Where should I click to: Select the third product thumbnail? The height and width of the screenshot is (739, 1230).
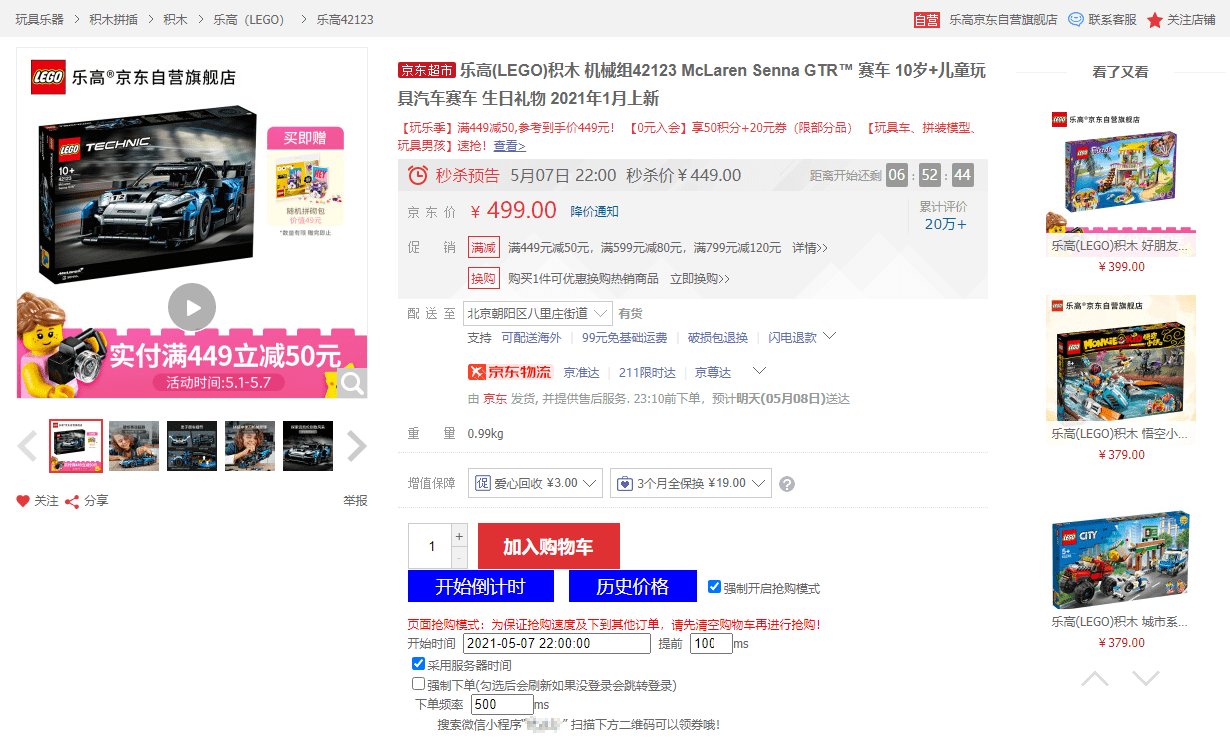pyautogui.click(x=192, y=446)
